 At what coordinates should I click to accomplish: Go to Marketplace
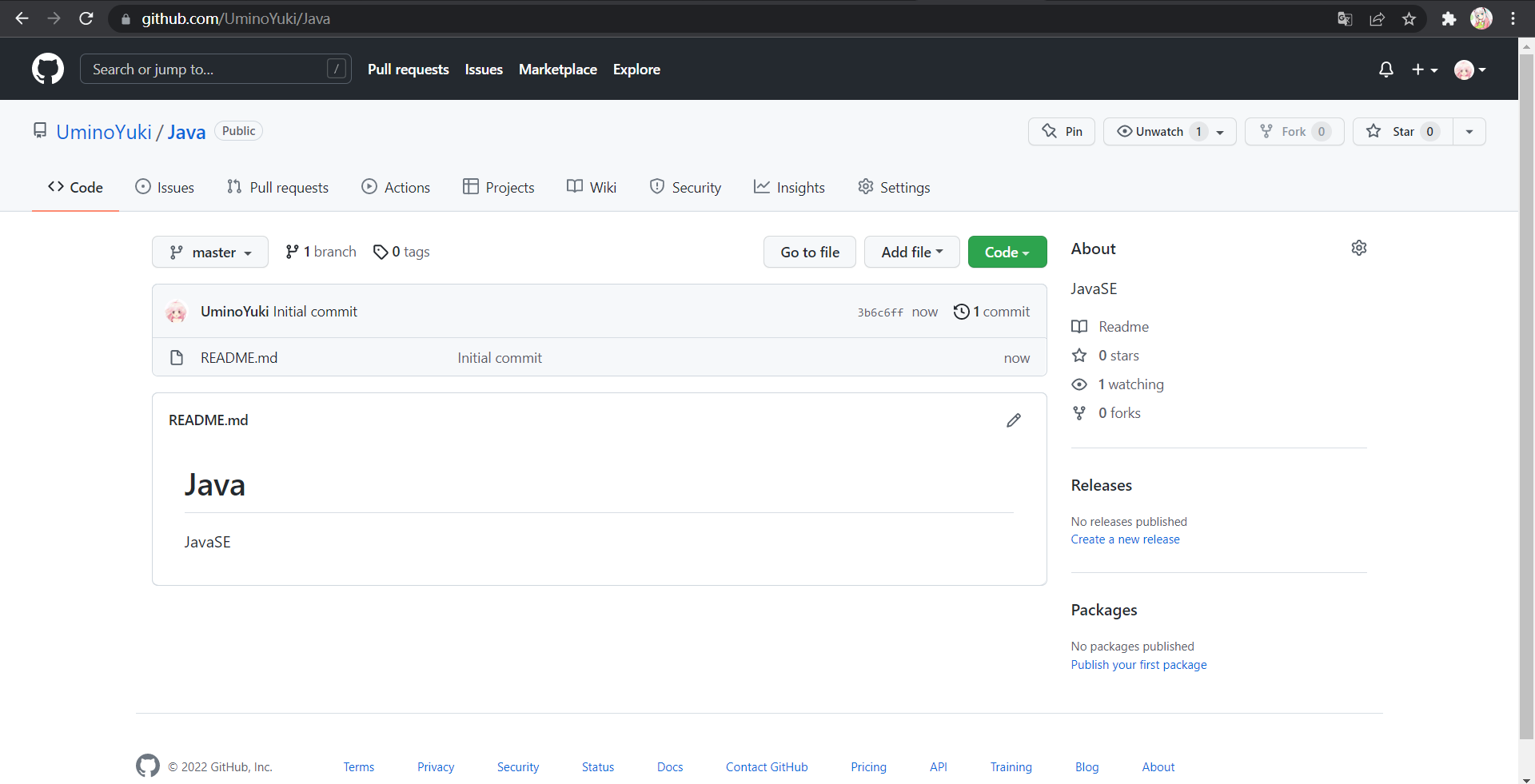pos(558,70)
